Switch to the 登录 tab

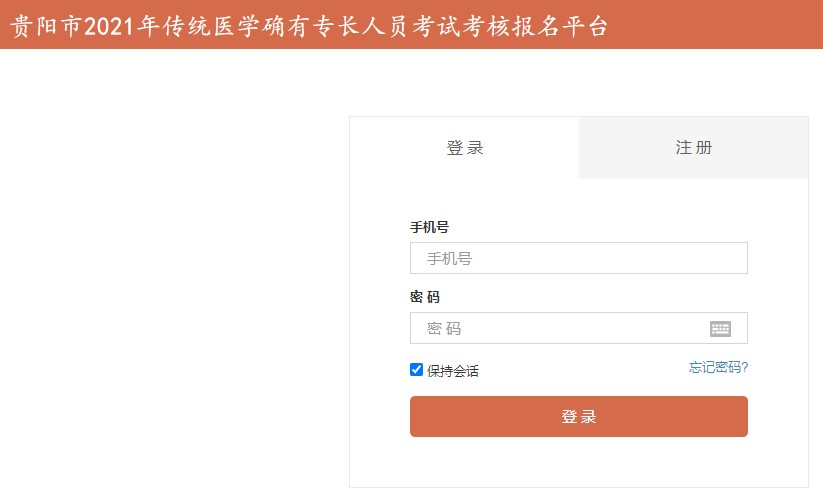click(464, 148)
